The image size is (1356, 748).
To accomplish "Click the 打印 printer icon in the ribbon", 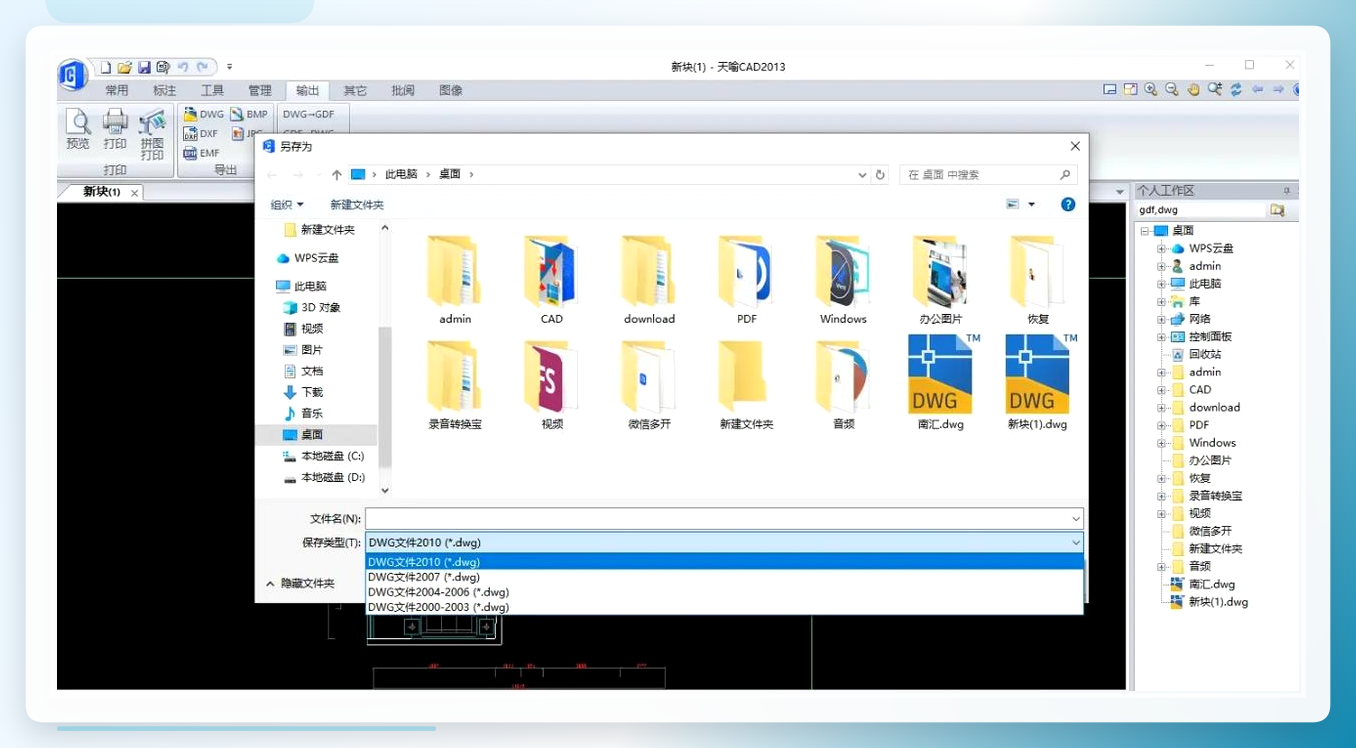I will click(115, 122).
